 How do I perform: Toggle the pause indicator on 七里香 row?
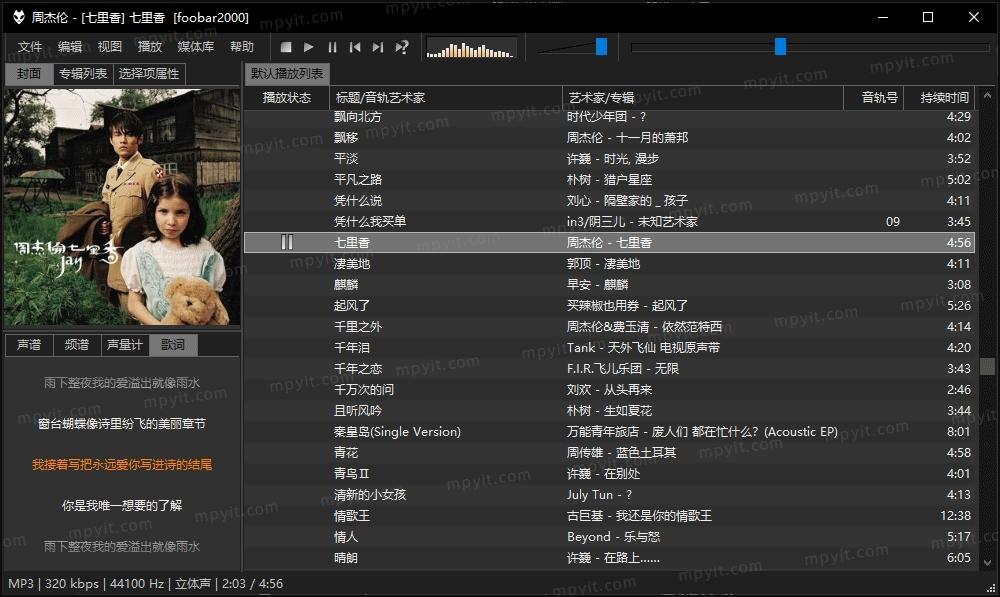286,242
